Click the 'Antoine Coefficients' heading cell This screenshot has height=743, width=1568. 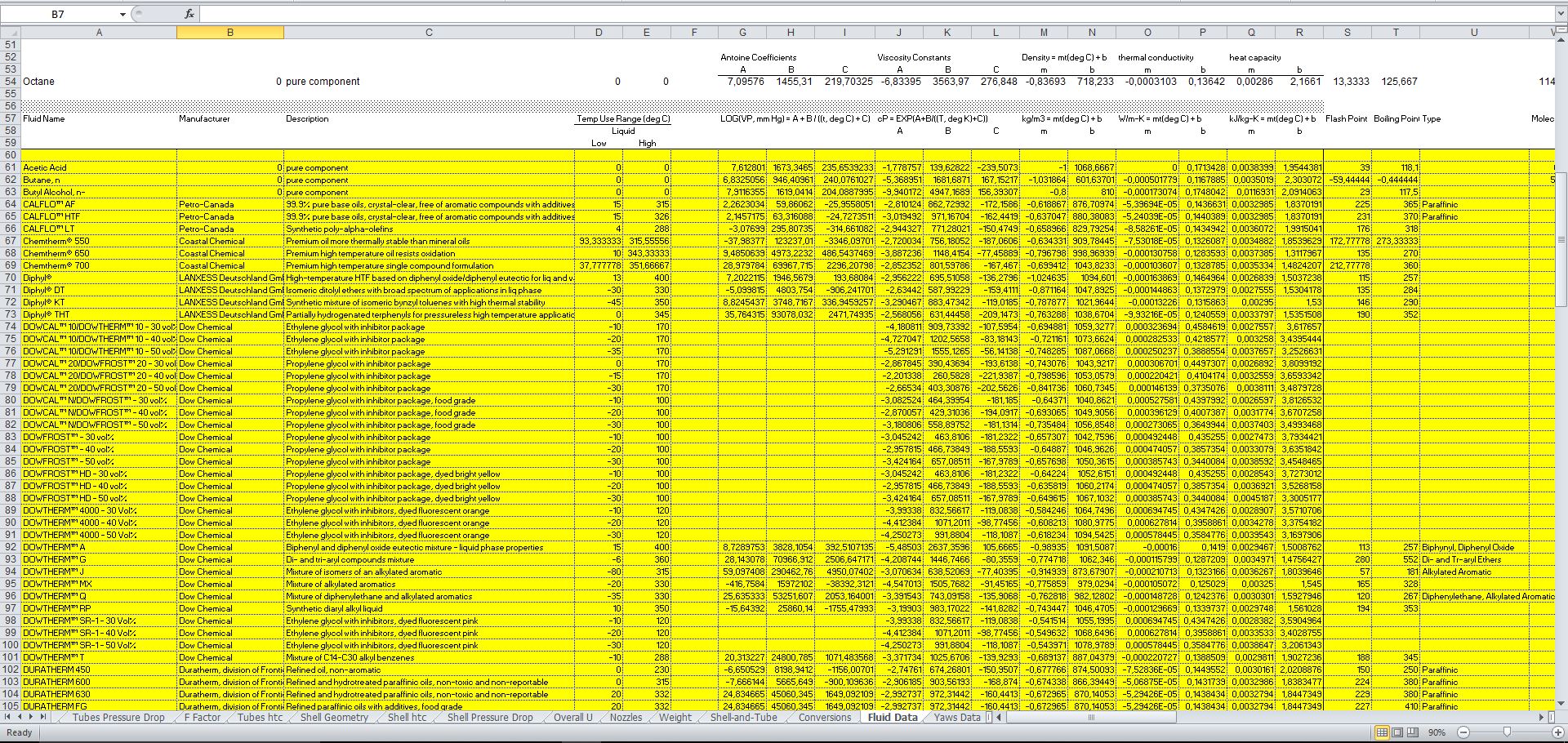point(758,57)
